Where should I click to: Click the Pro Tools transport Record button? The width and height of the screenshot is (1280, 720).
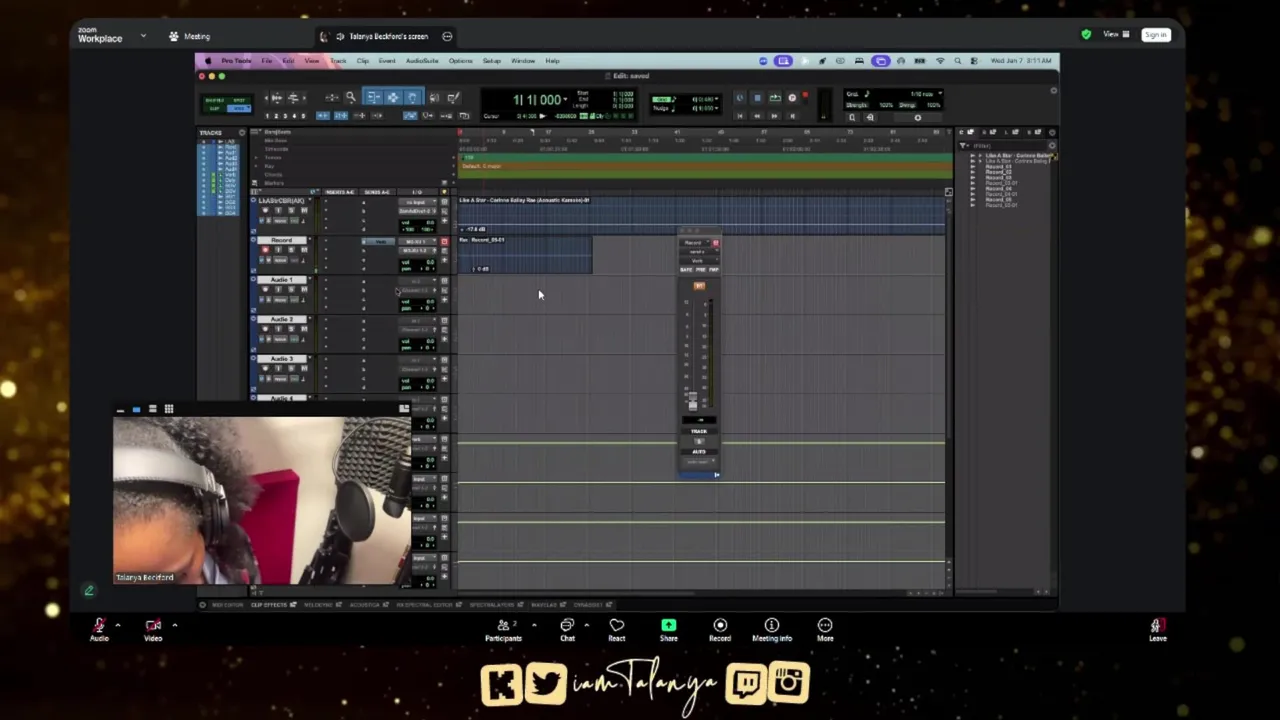click(792, 98)
